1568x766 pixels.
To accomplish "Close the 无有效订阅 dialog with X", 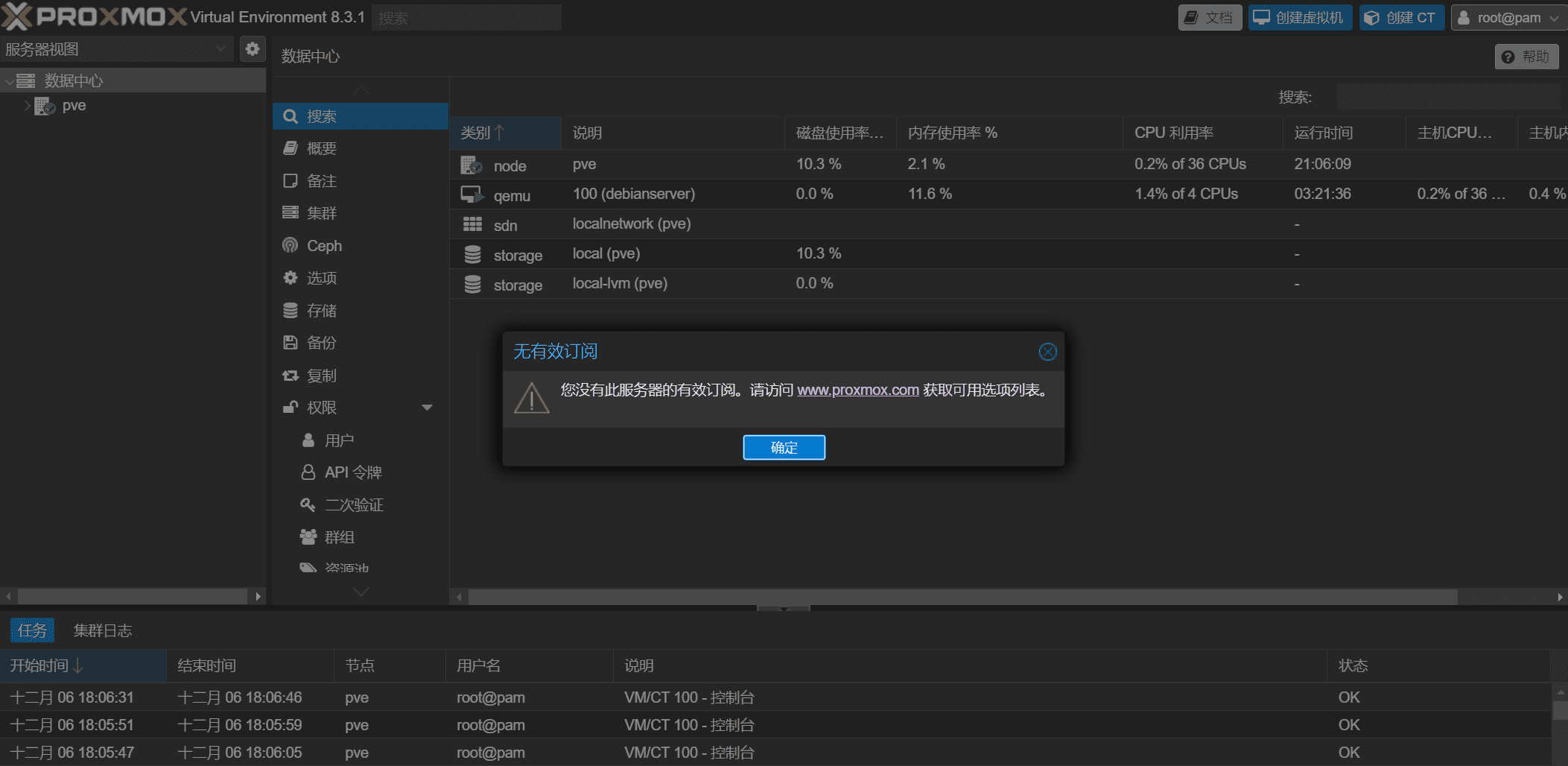I will coord(1047,352).
